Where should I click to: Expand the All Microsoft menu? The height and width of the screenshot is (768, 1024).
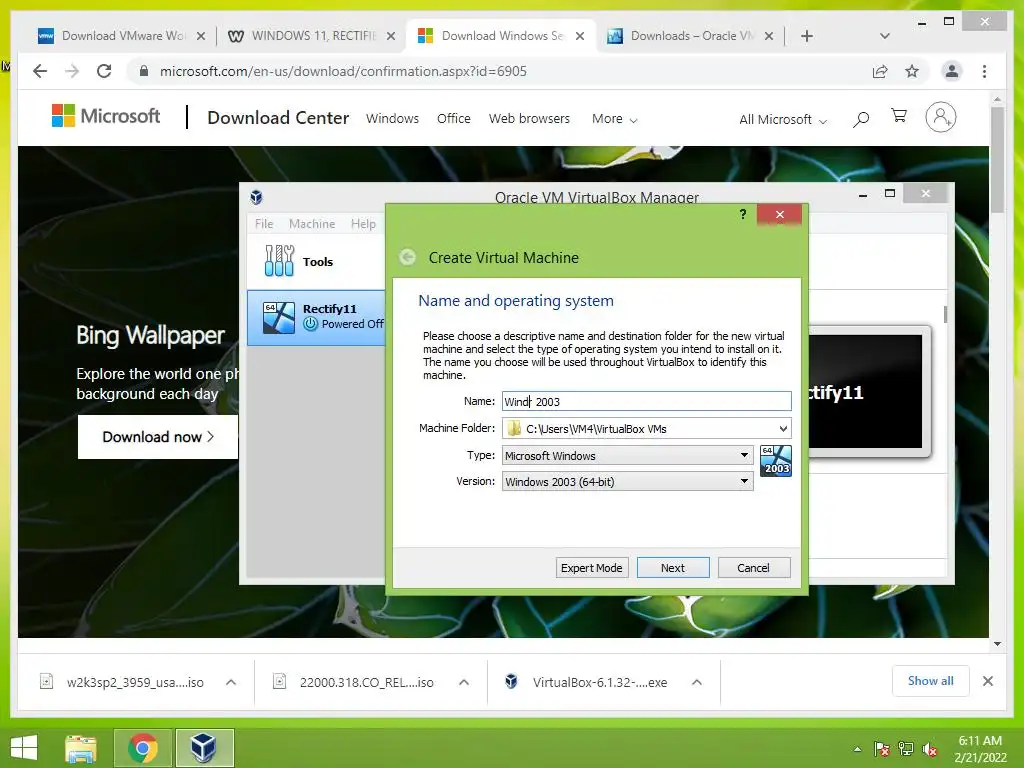782,120
